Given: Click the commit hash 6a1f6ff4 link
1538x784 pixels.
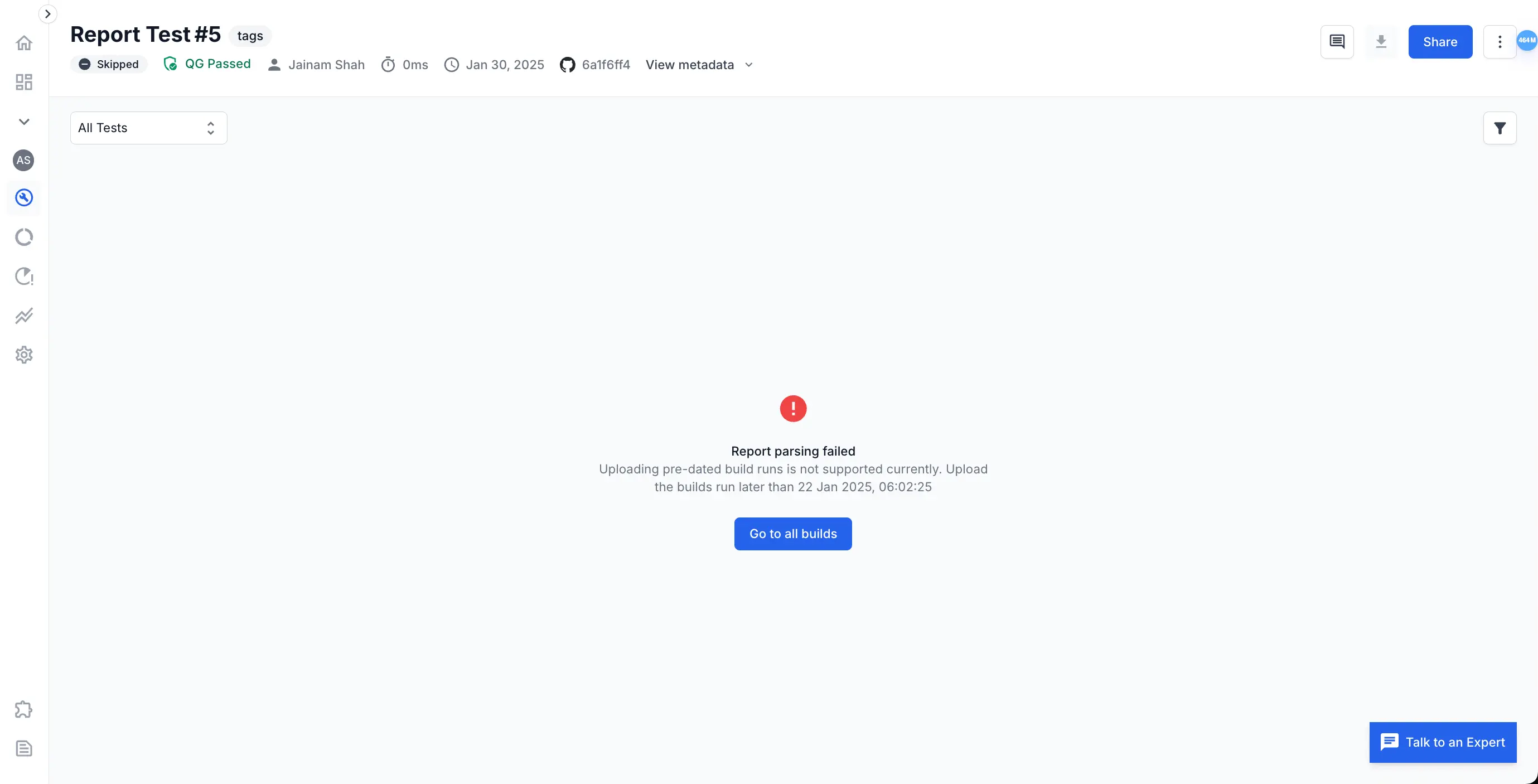Looking at the screenshot, I should click(605, 64).
